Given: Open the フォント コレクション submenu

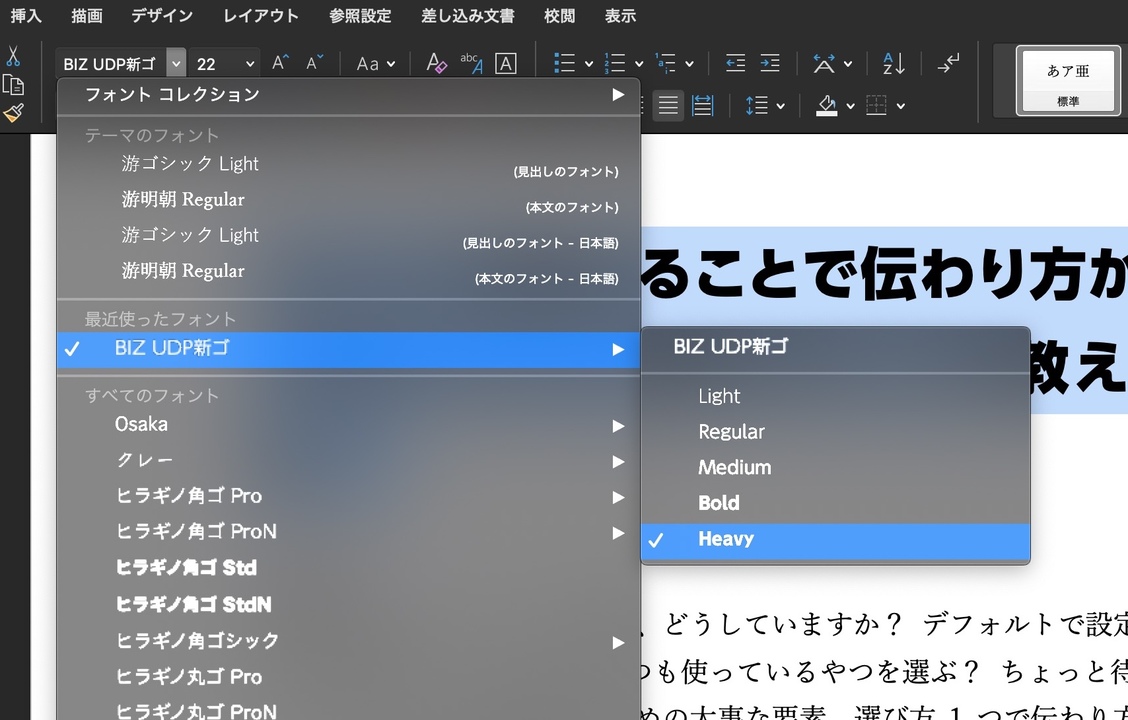Looking at the screenshot, I should [x=348, y=95].
